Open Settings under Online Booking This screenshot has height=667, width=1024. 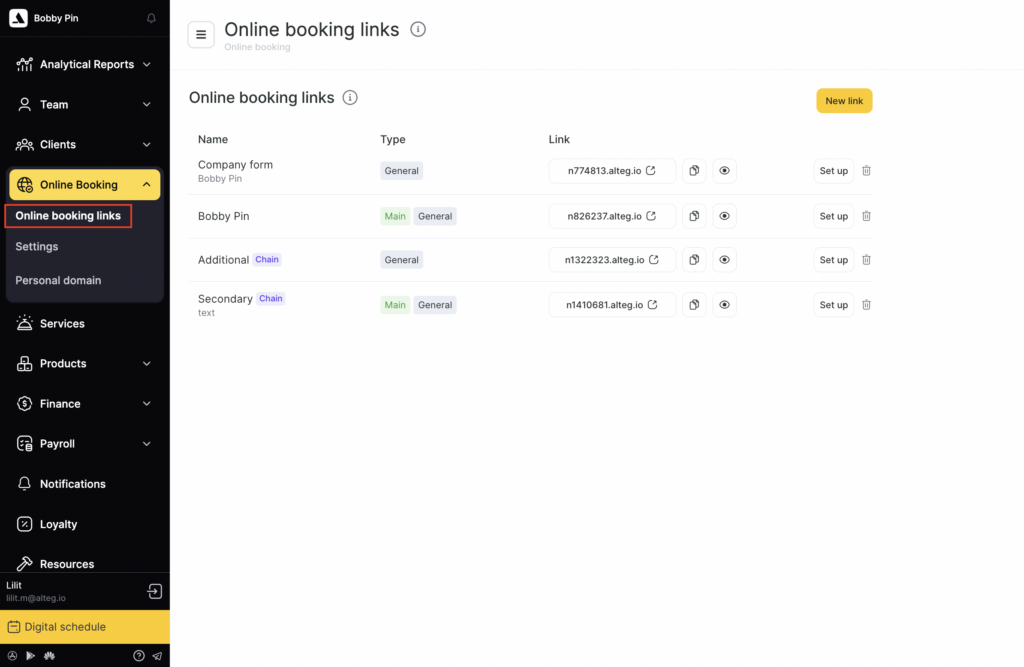[x=37, y=247]
